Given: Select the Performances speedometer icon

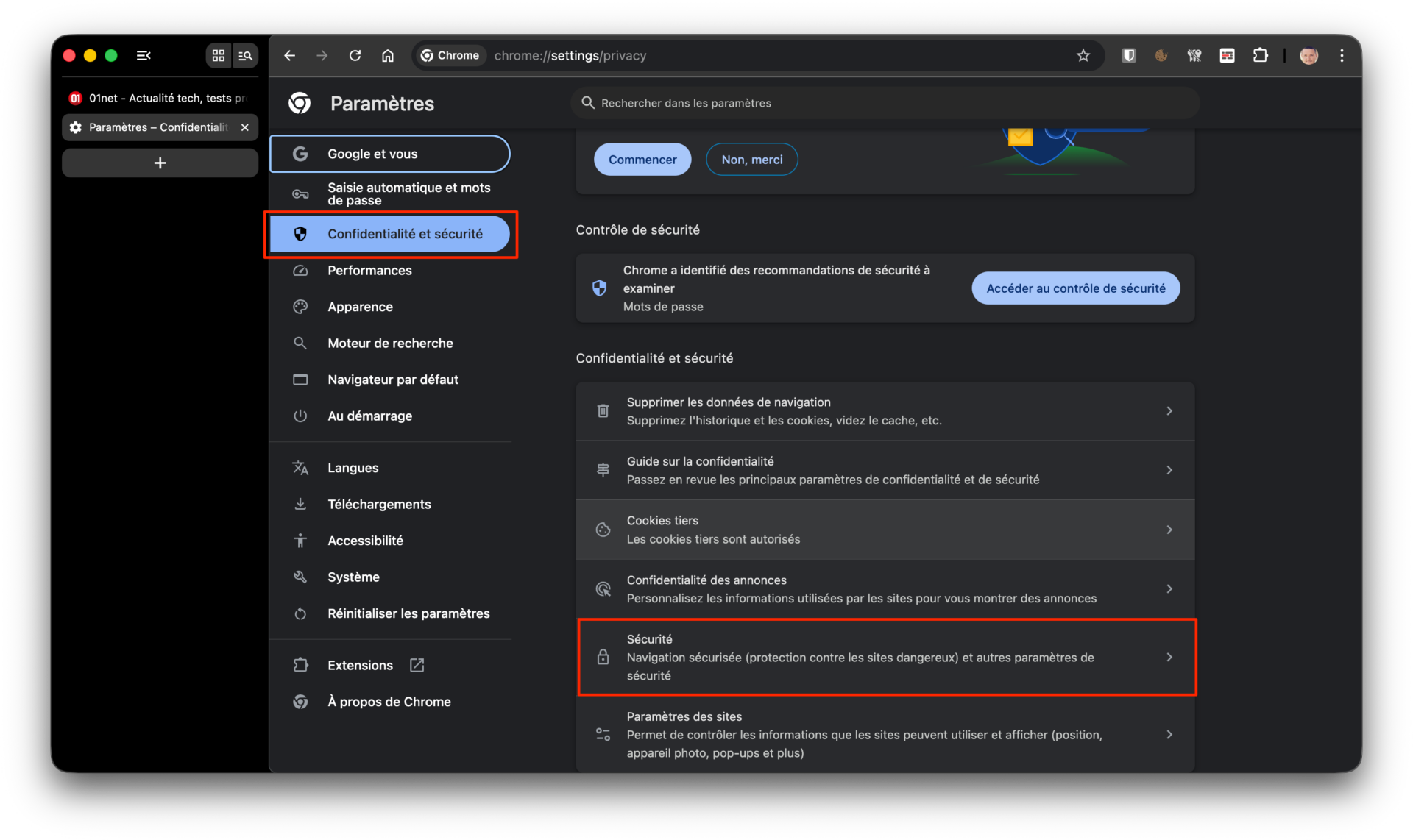Looking at the screenshot, I should 301,271.
